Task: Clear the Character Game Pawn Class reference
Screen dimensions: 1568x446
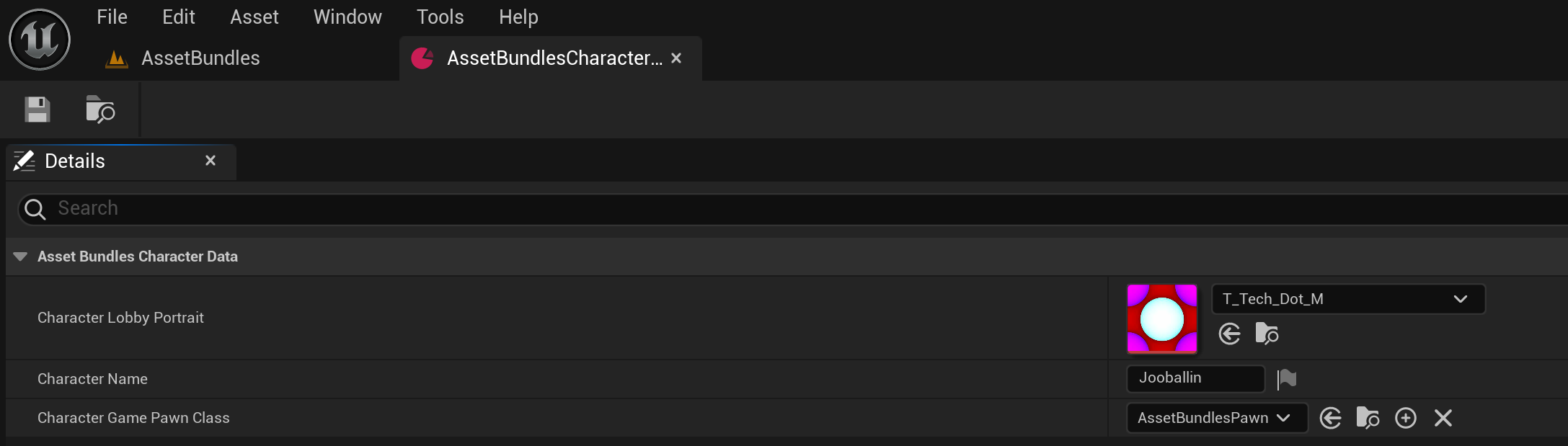Action: (1442, 417)
